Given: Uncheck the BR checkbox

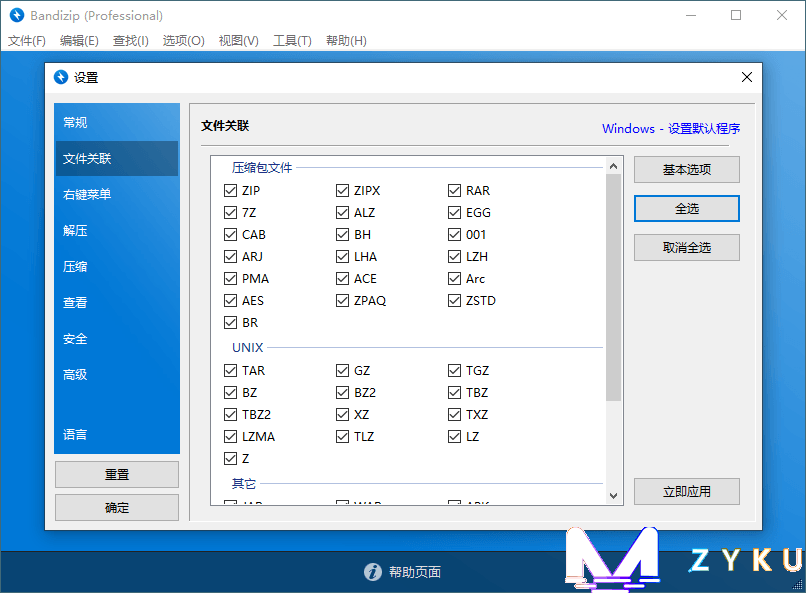Looking at the screenshot, I should (230, 323).
